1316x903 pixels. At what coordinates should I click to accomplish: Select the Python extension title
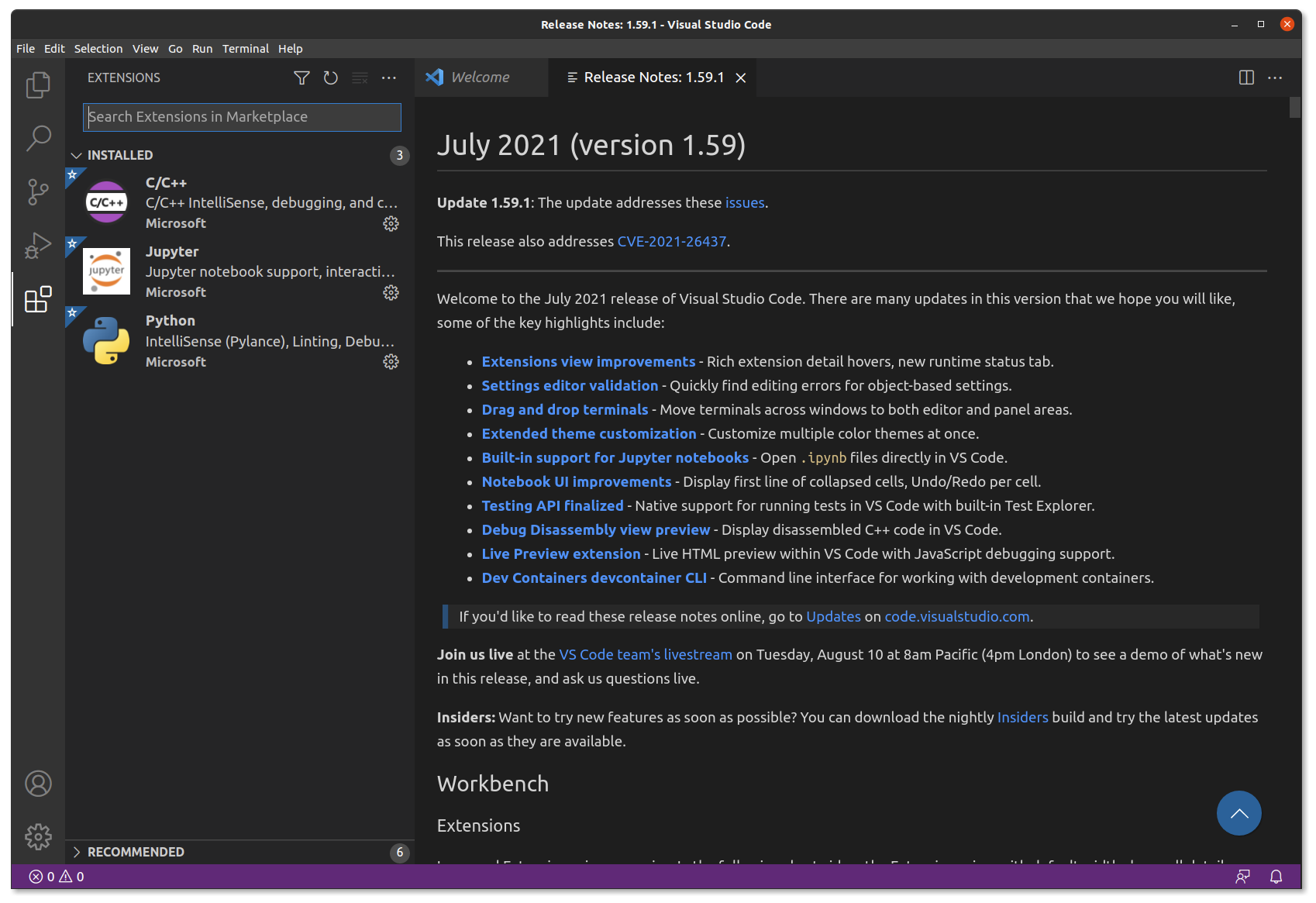(171, 321)
